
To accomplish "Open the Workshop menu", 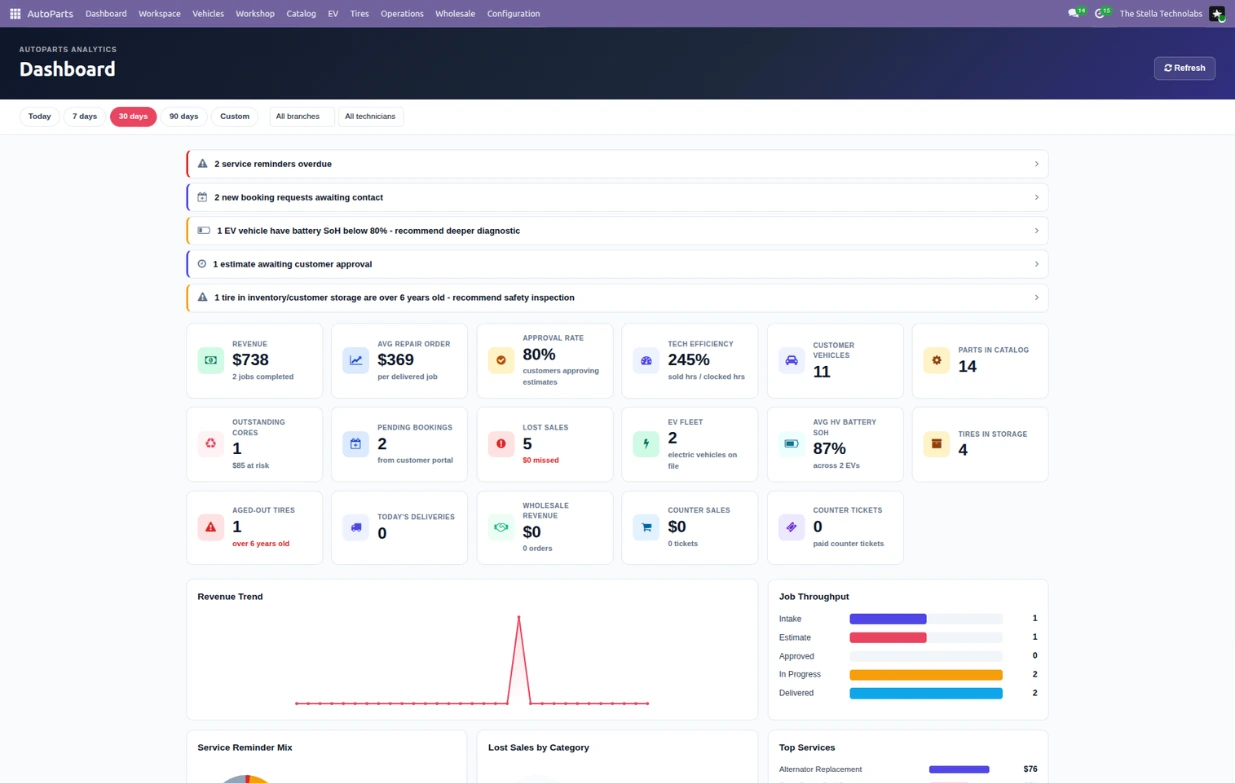I will pyautogui.click(x=255, y=14).
